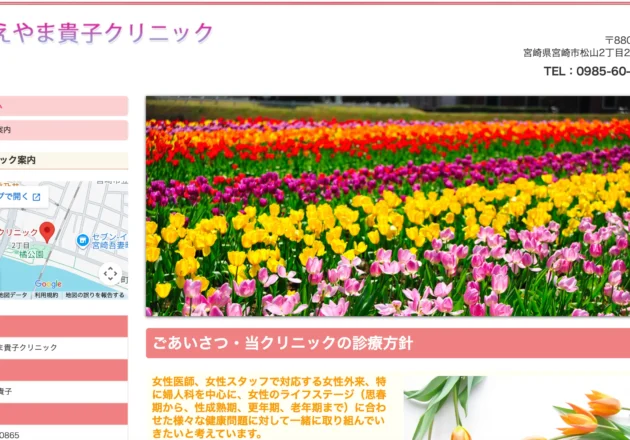Open '利用規約' map terms link
Viewport: 630px width, 440px height.
coord(46,295)
